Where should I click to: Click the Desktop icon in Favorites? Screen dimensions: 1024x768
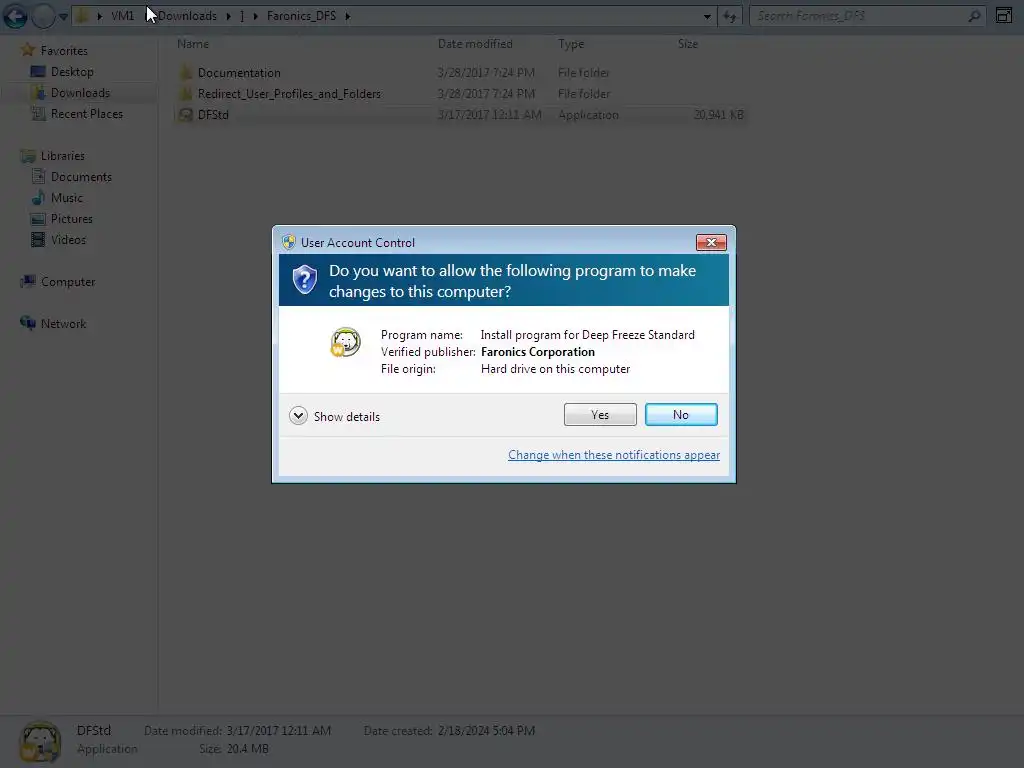(39, 72)
